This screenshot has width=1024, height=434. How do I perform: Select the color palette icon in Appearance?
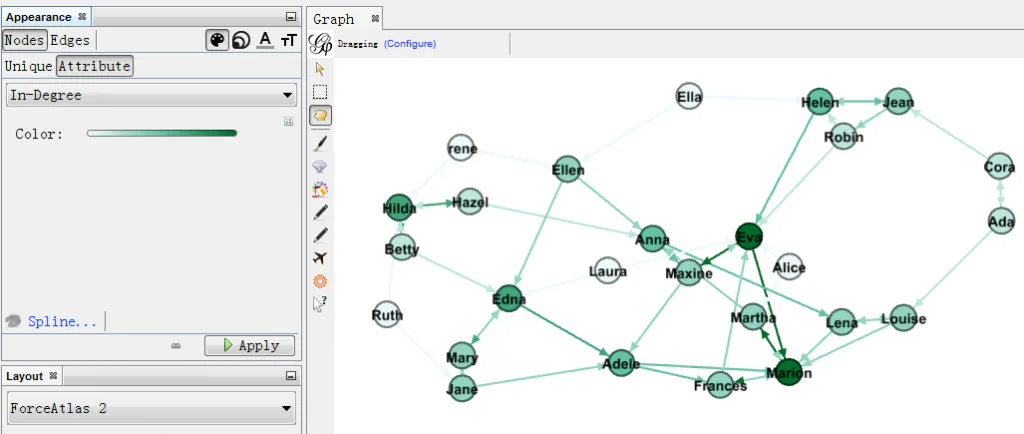217,40
